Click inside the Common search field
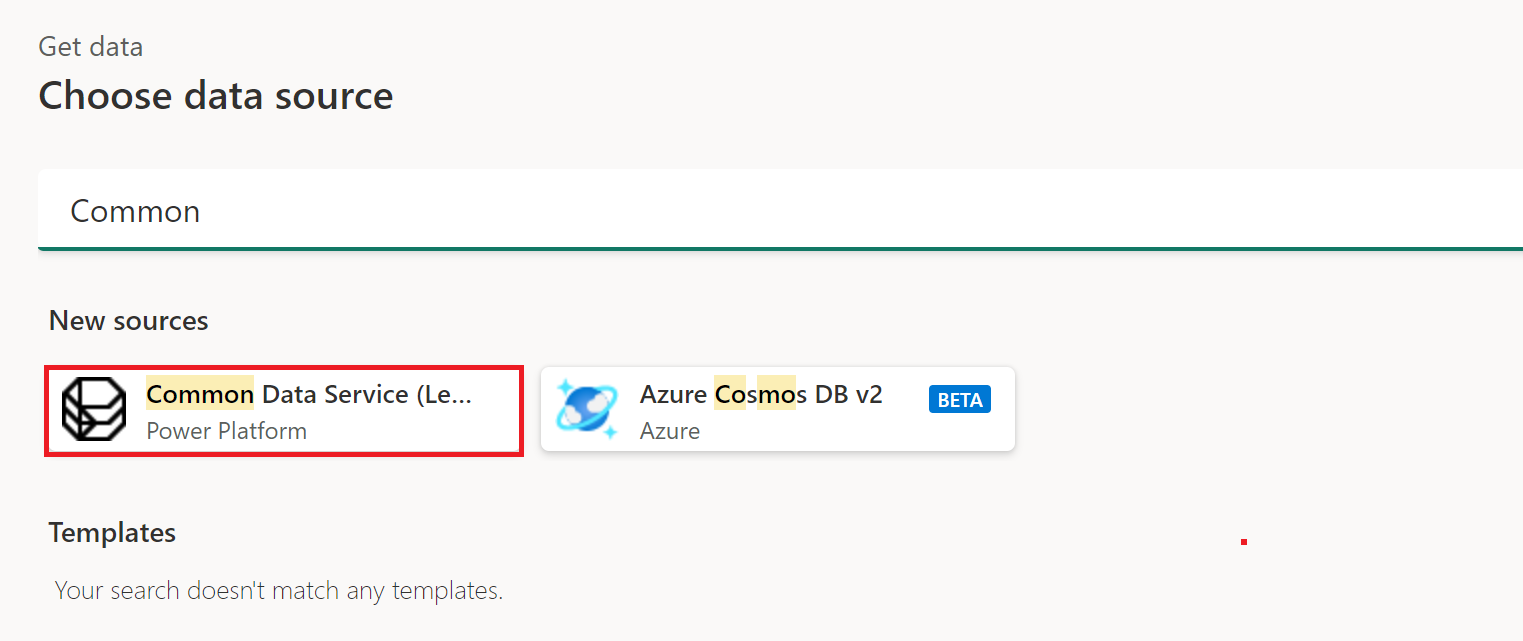1523x641 pixels. 400,210
